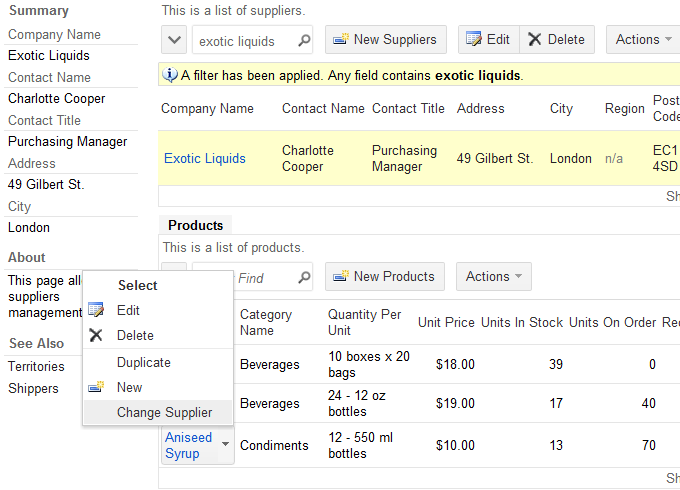Click the info icon in filter message bar

point(170,75)
